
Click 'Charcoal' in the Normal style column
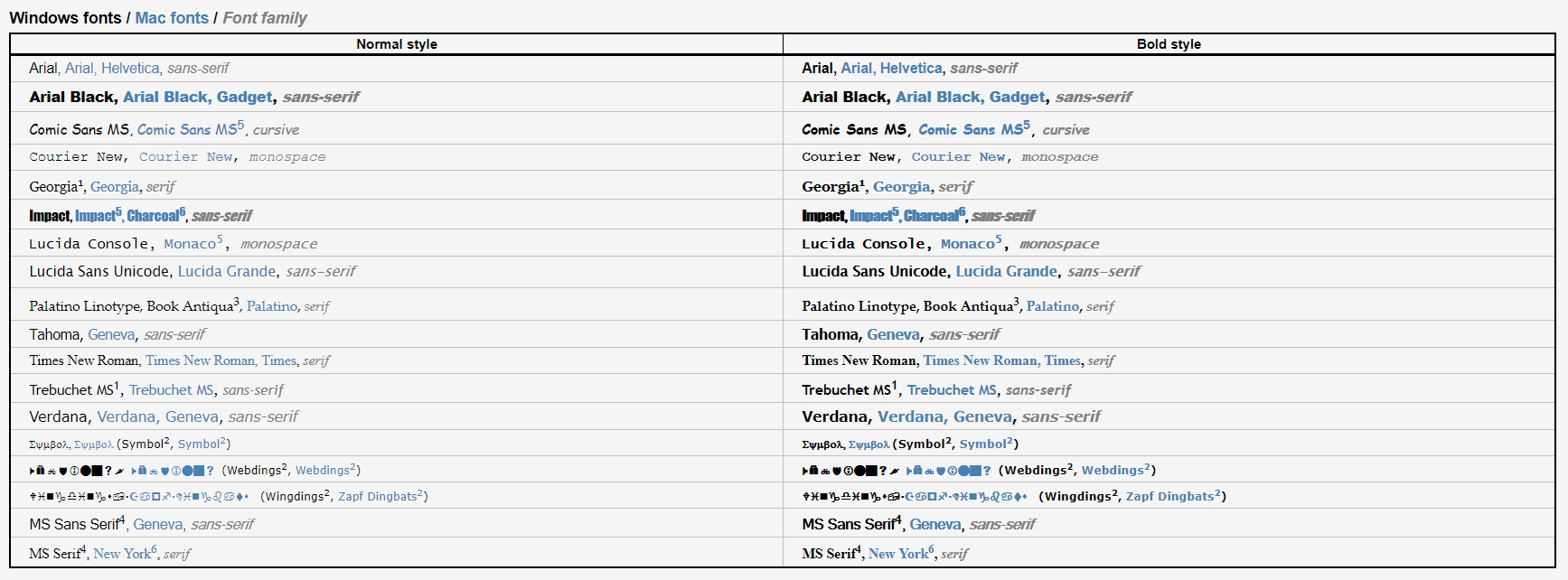click(x=153, y=216)
